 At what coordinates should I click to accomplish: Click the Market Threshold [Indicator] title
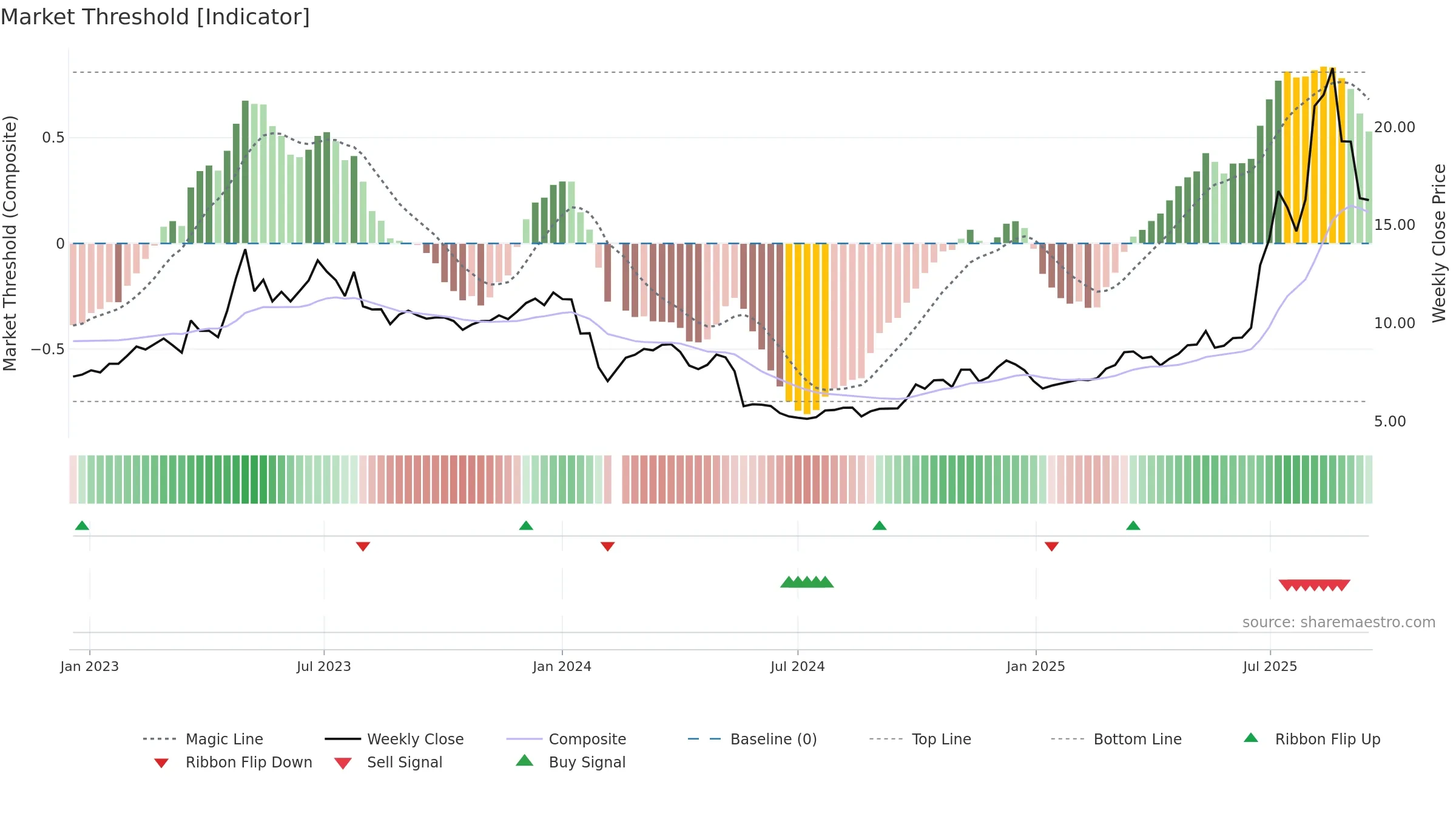point(155,17)
